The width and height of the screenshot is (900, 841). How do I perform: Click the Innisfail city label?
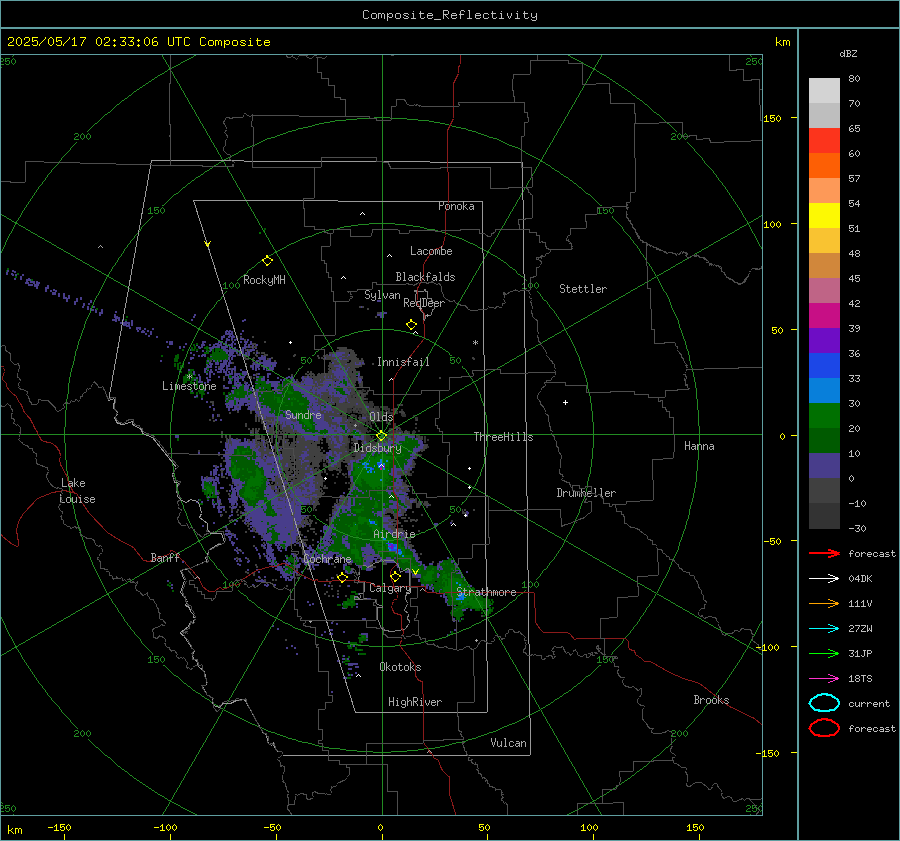[403, 362]
